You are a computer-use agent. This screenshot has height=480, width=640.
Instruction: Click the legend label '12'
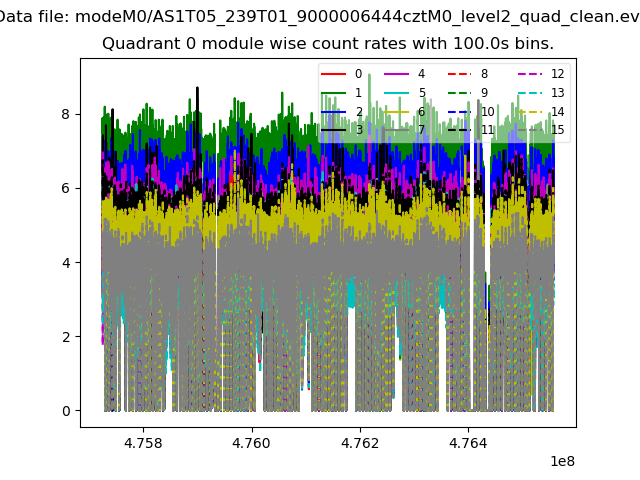tap(558, 74)
